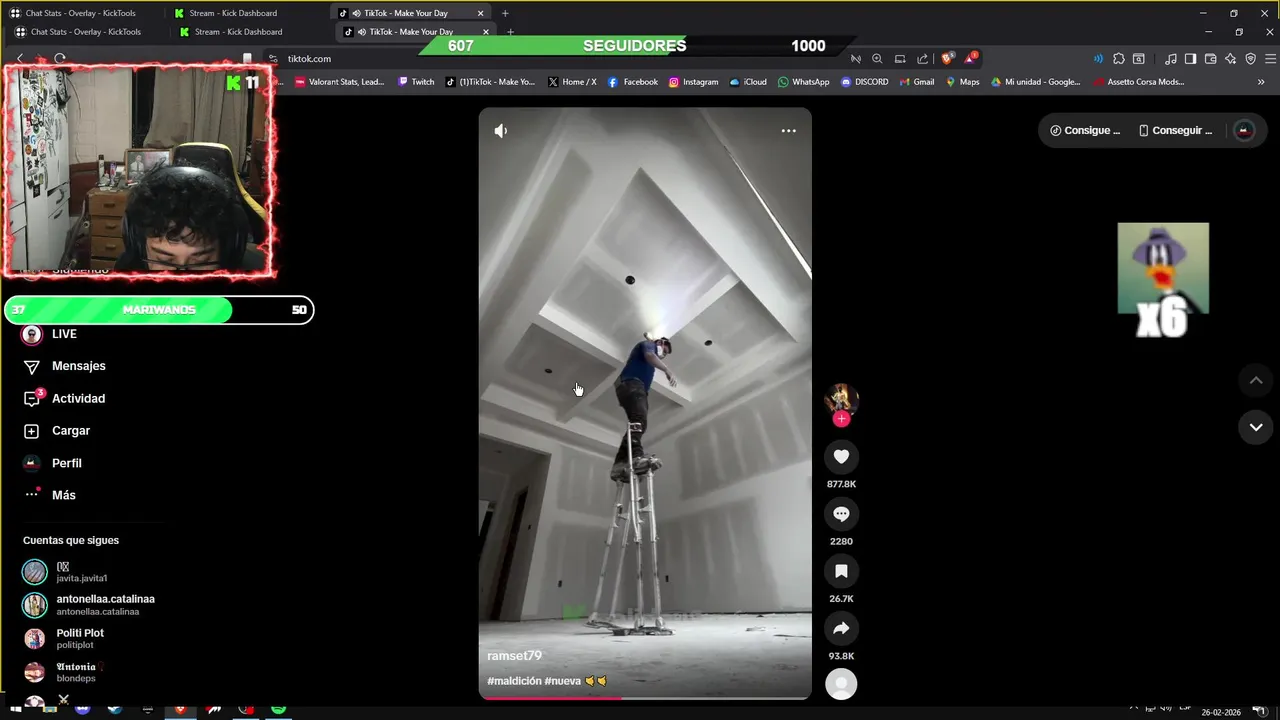Toggle the browser sidebar panel icon
The height and width of the screenshot is (720, 1280).
click(x=1190, y=59)
